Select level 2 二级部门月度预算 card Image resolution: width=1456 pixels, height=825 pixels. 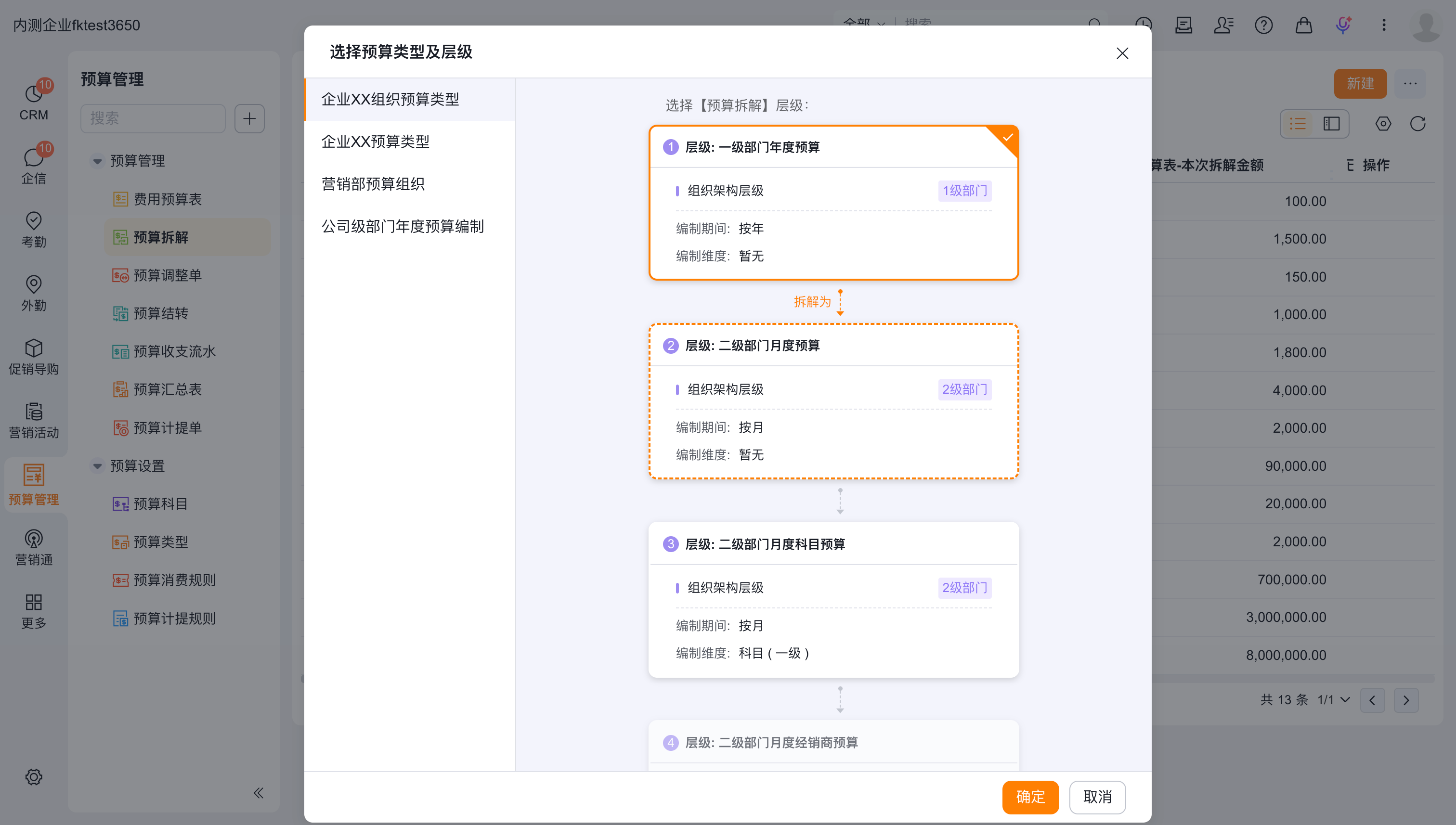833,401
